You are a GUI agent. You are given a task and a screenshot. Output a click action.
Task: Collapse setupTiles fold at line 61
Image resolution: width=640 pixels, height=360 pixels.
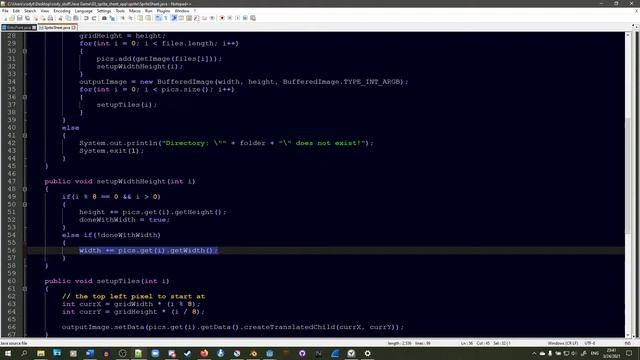pos(25,289)
